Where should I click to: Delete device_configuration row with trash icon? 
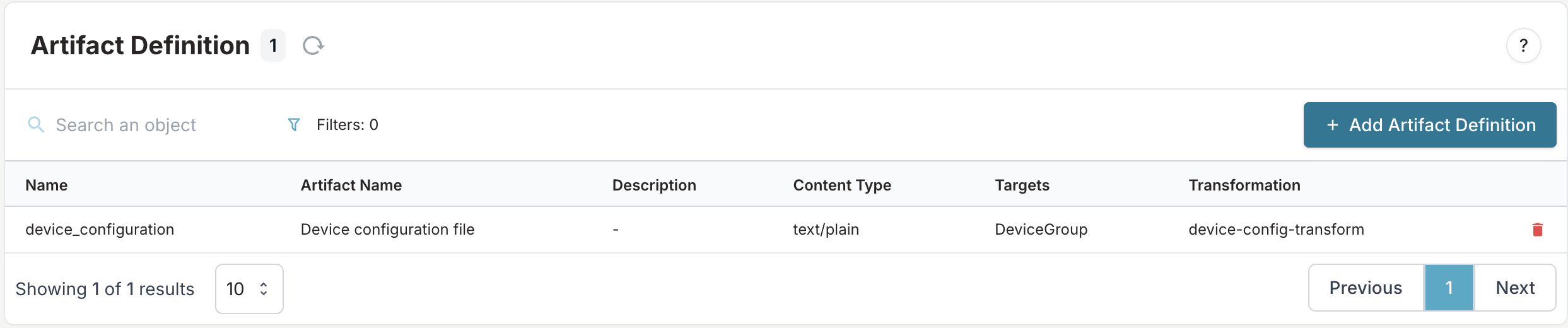[x=1537, y=230]
